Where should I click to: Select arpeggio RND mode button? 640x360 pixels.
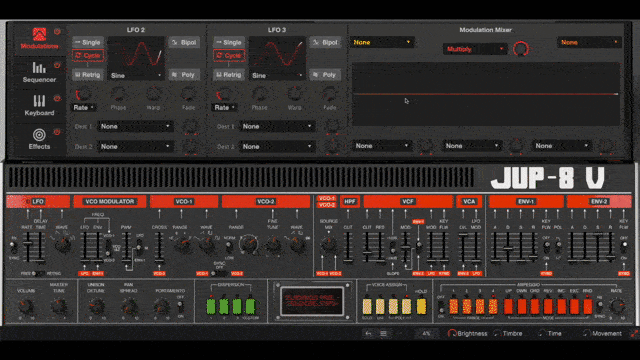click(x=587, y=306)
